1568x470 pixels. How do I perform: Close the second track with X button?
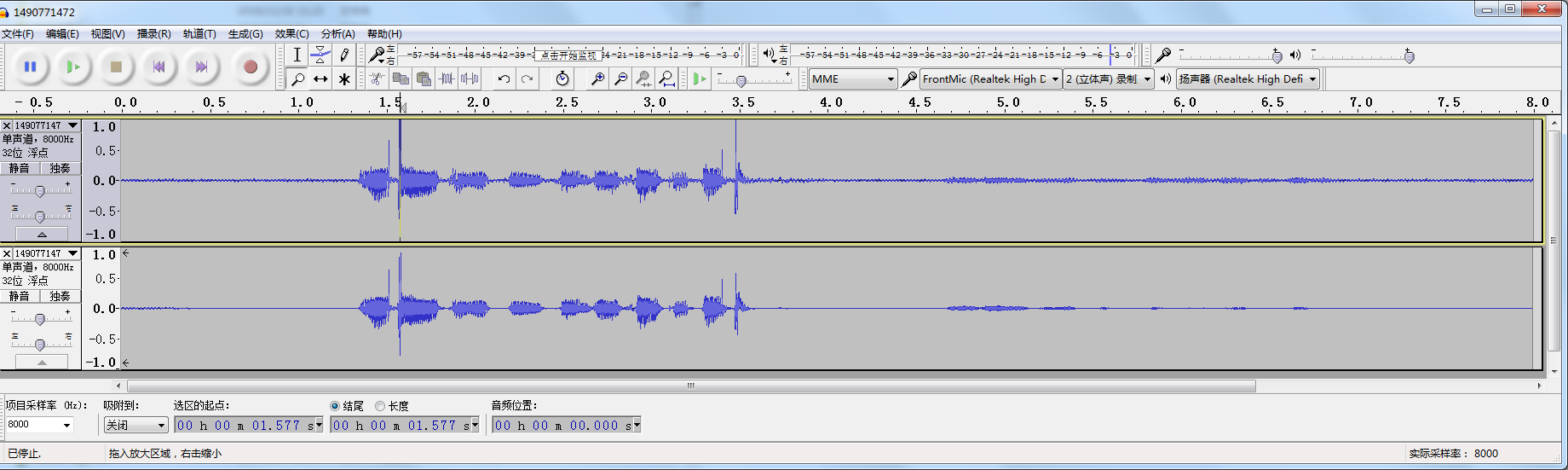pos(7,253)
